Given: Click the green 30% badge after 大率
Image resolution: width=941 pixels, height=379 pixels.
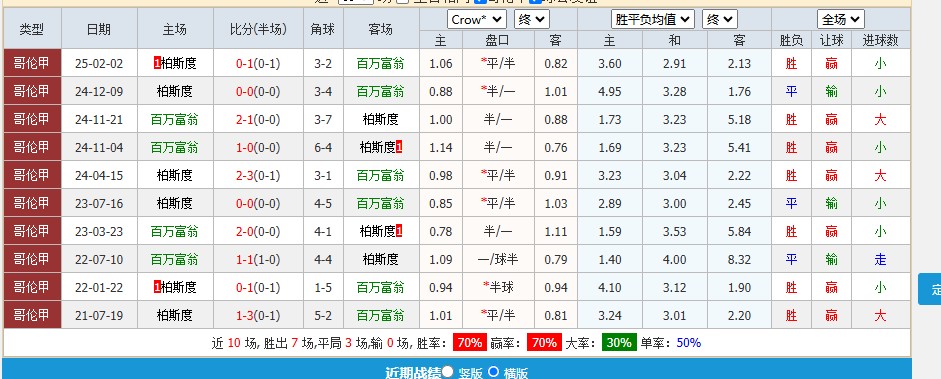Looking at the screenshot, I should tap(619, 343).
